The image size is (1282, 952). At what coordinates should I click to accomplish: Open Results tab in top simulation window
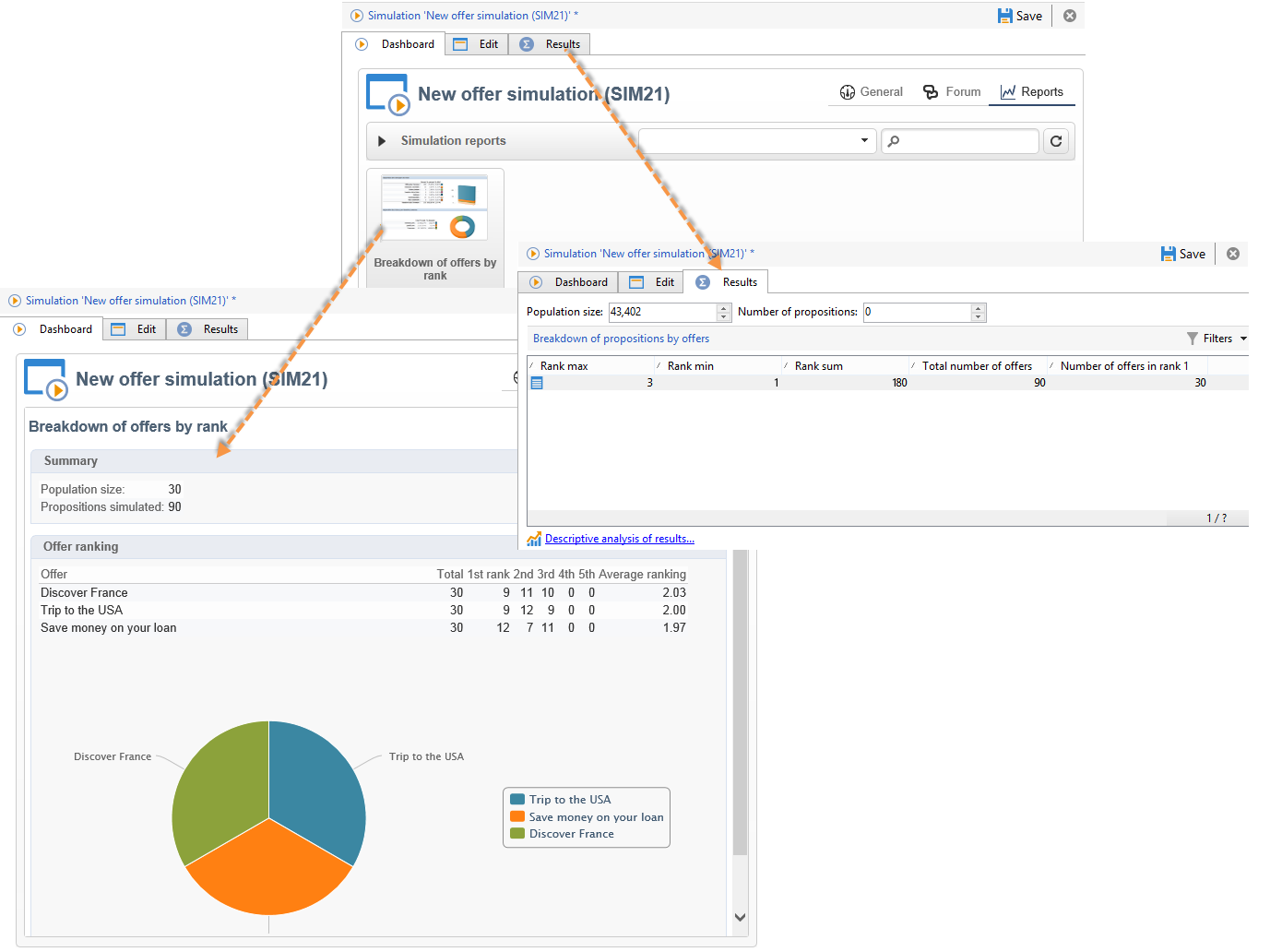(x=550, y=44)
